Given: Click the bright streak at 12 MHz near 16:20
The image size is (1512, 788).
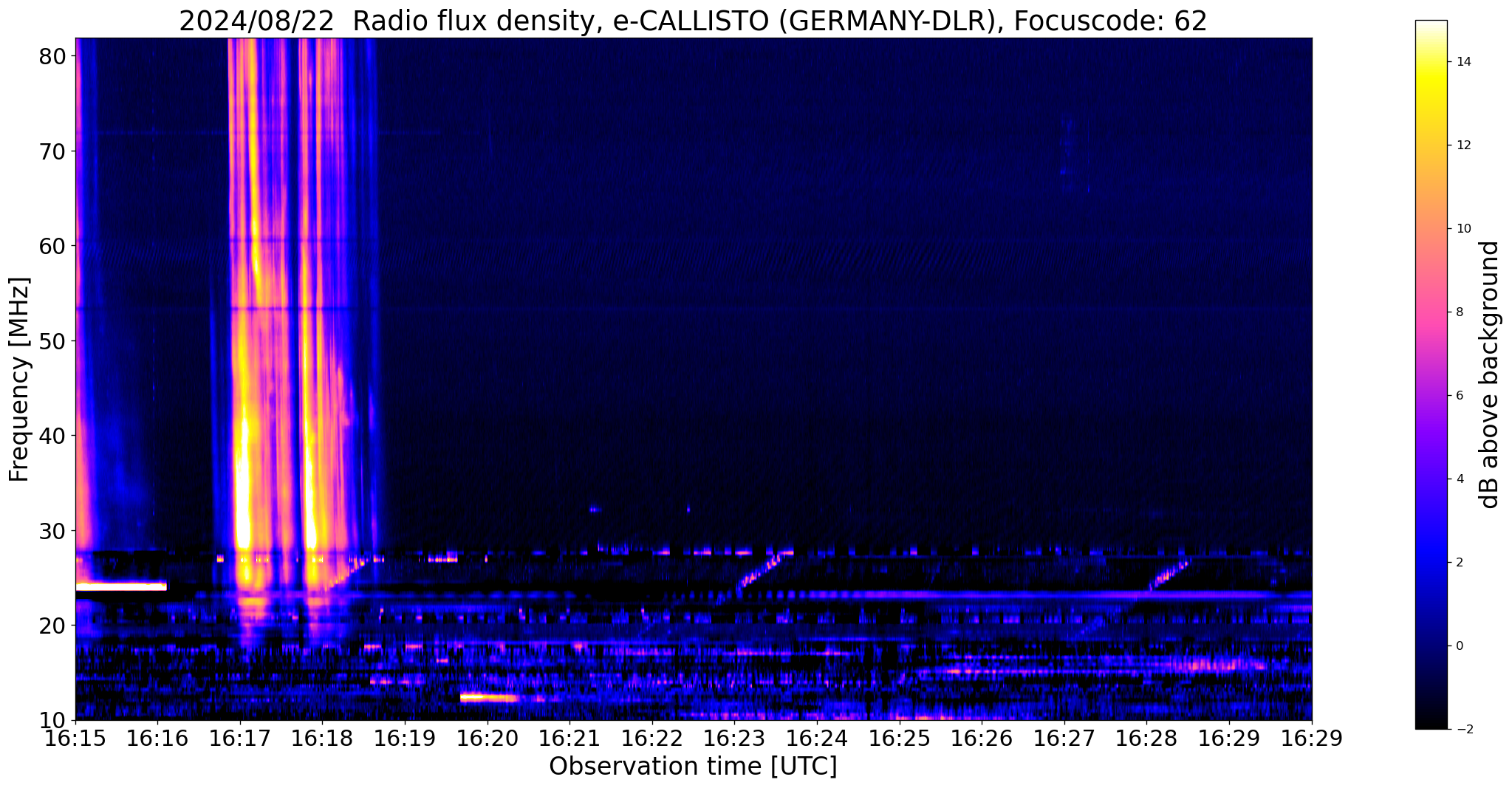Looking at the screenshot, I should click(489, 697).
